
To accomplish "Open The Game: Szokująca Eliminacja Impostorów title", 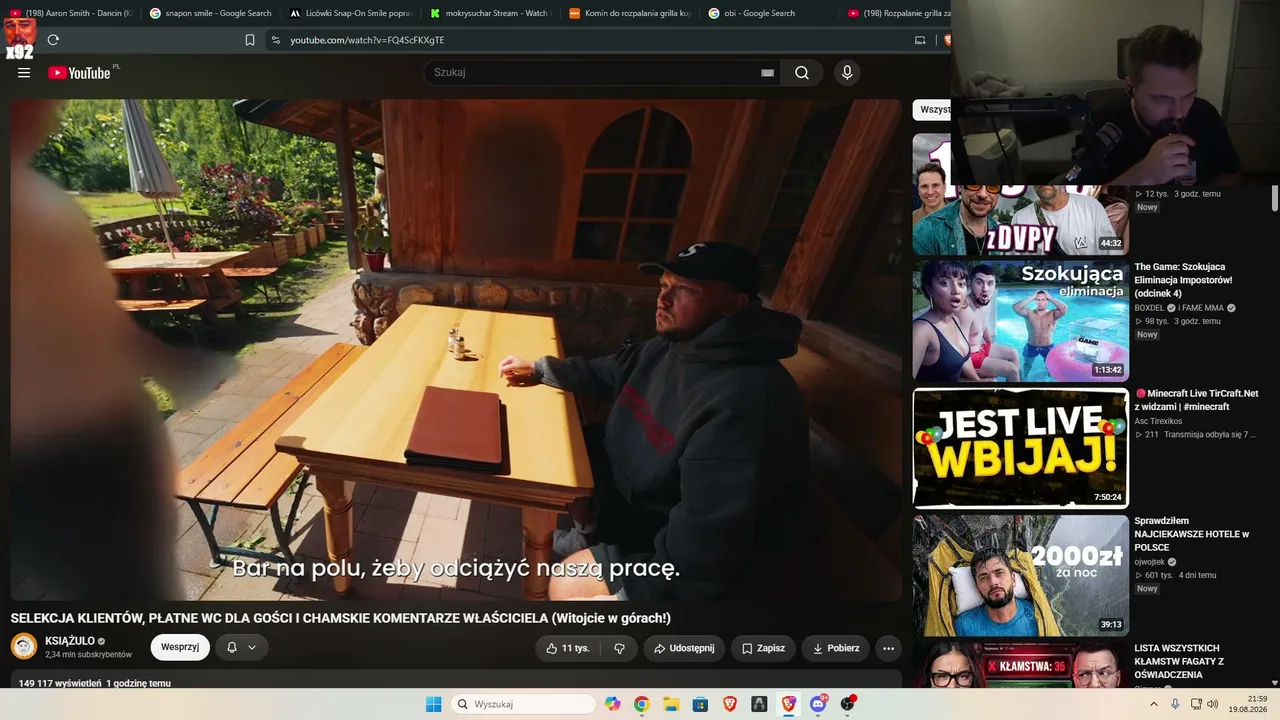I will point(1183,280).
